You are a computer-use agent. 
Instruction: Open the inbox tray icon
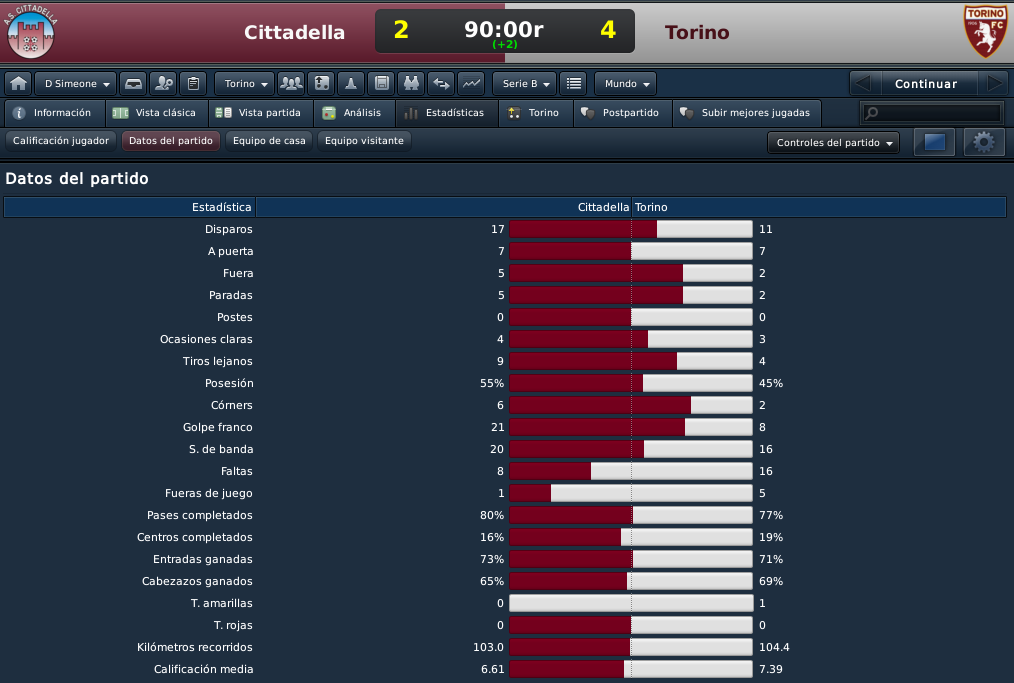[x=133, y=83]
